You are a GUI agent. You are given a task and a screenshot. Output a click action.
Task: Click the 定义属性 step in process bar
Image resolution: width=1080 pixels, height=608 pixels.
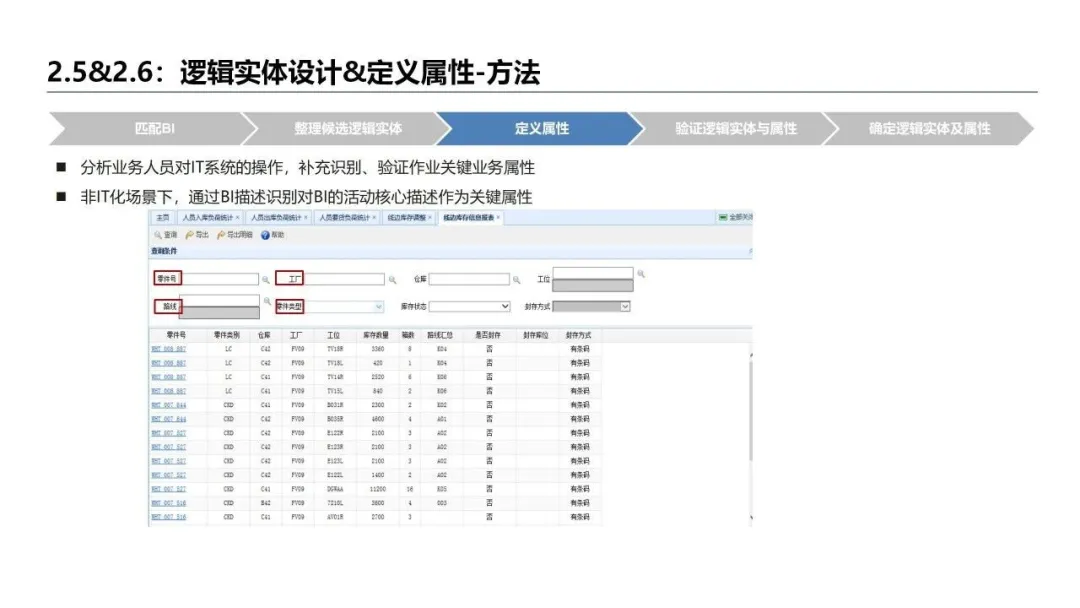(541, 128)
